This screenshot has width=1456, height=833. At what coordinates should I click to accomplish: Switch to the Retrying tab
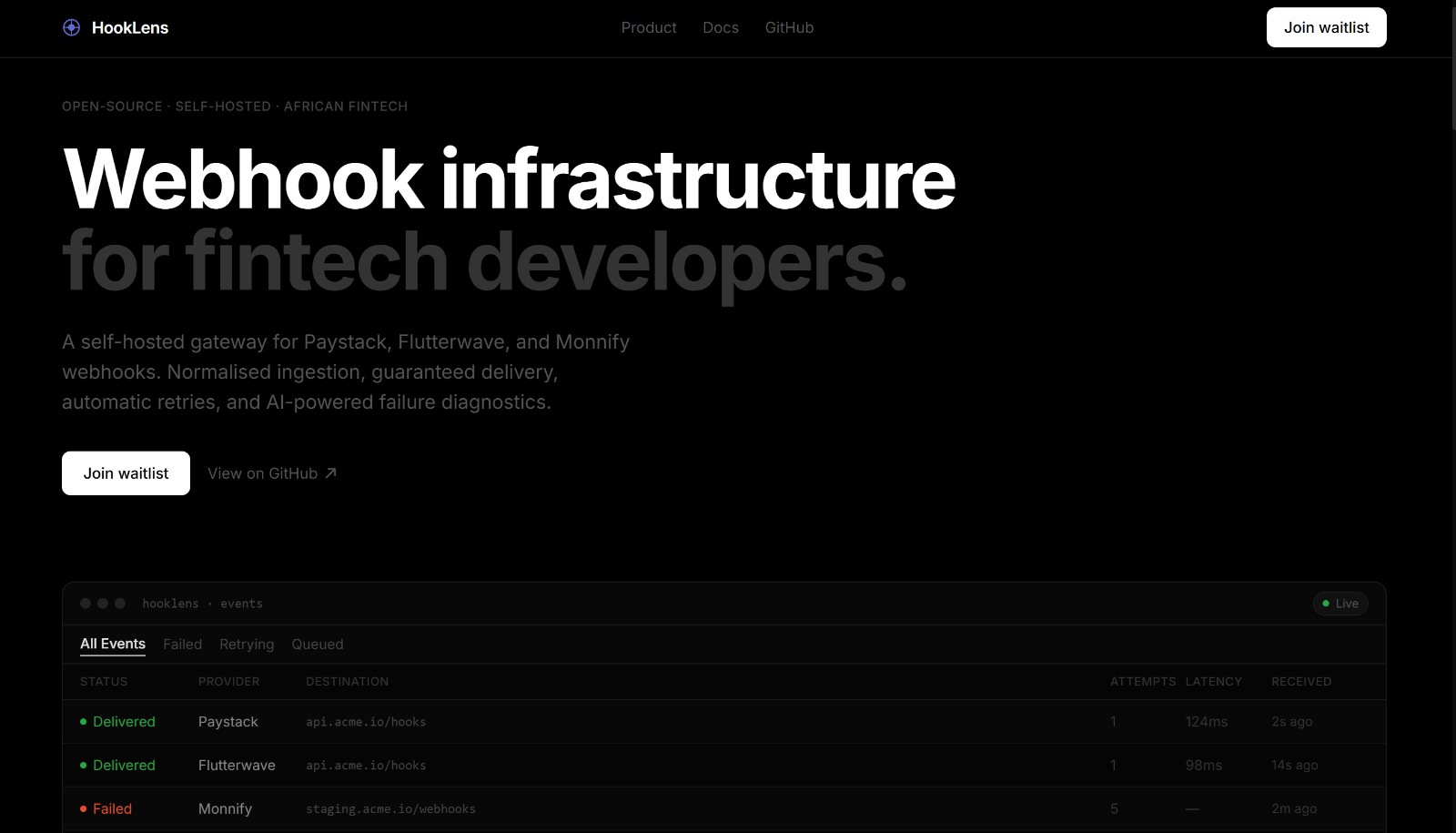247,644
